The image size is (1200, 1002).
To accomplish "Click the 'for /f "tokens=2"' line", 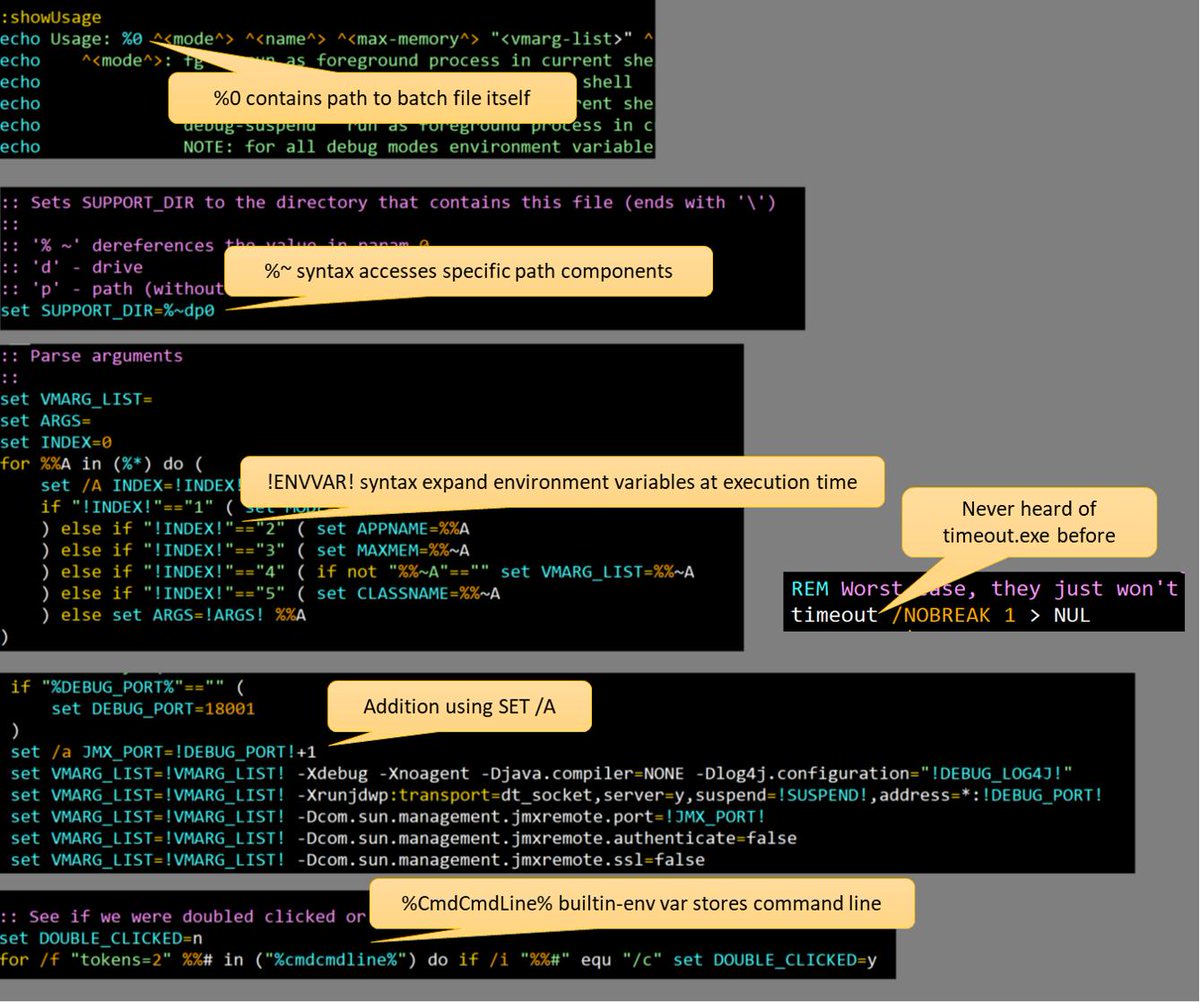I will (x=438, y=960).
